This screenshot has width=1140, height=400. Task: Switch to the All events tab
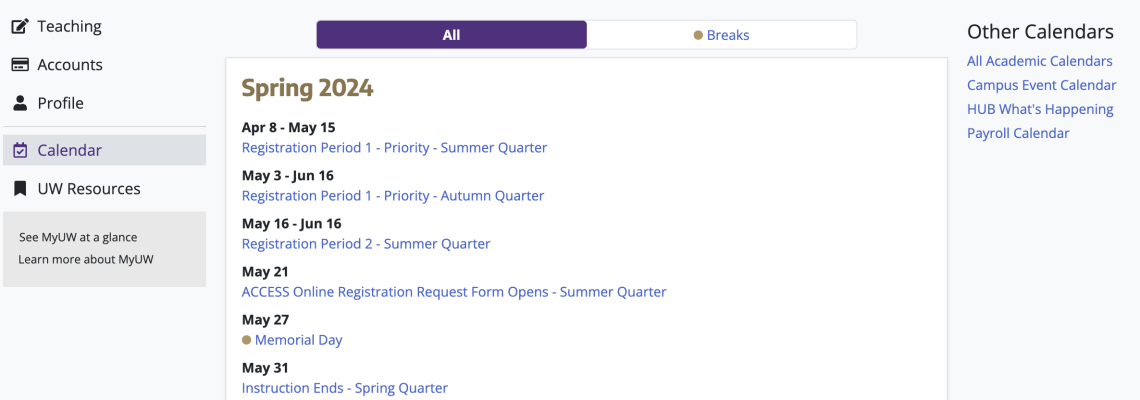(x=451, y=35)
